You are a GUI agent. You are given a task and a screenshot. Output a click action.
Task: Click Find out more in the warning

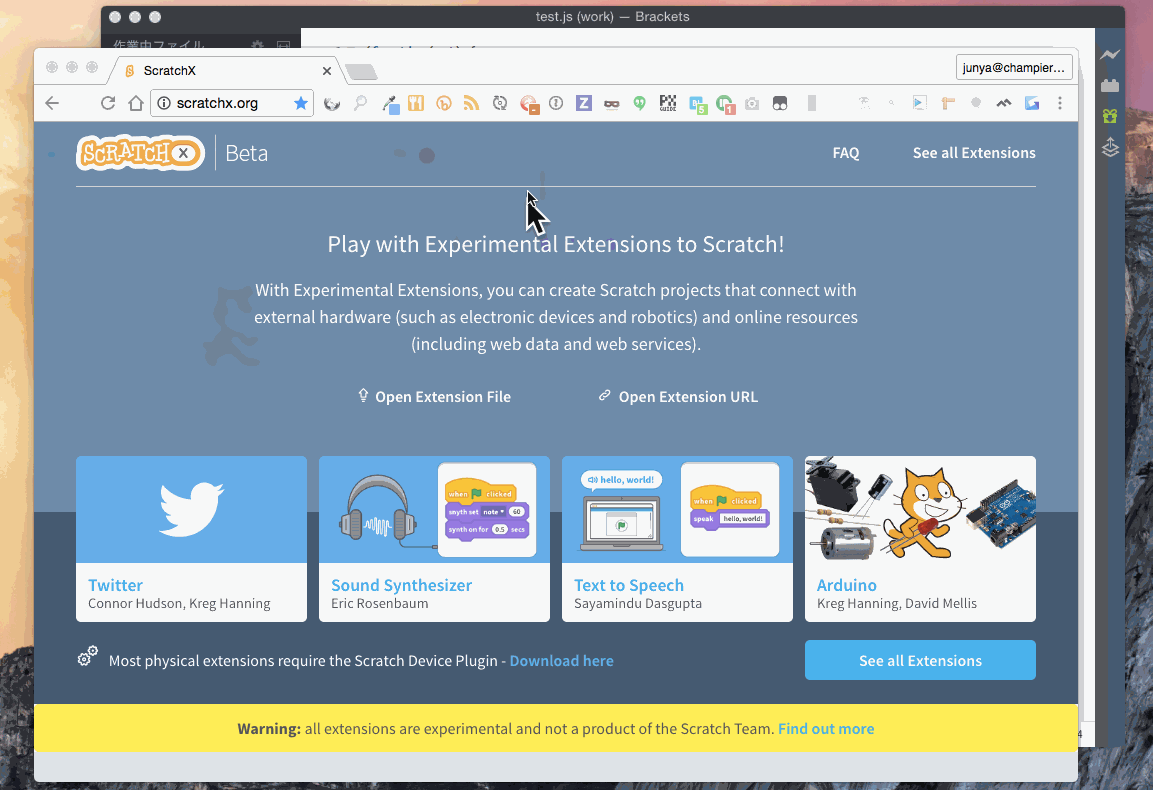[827, 729]
